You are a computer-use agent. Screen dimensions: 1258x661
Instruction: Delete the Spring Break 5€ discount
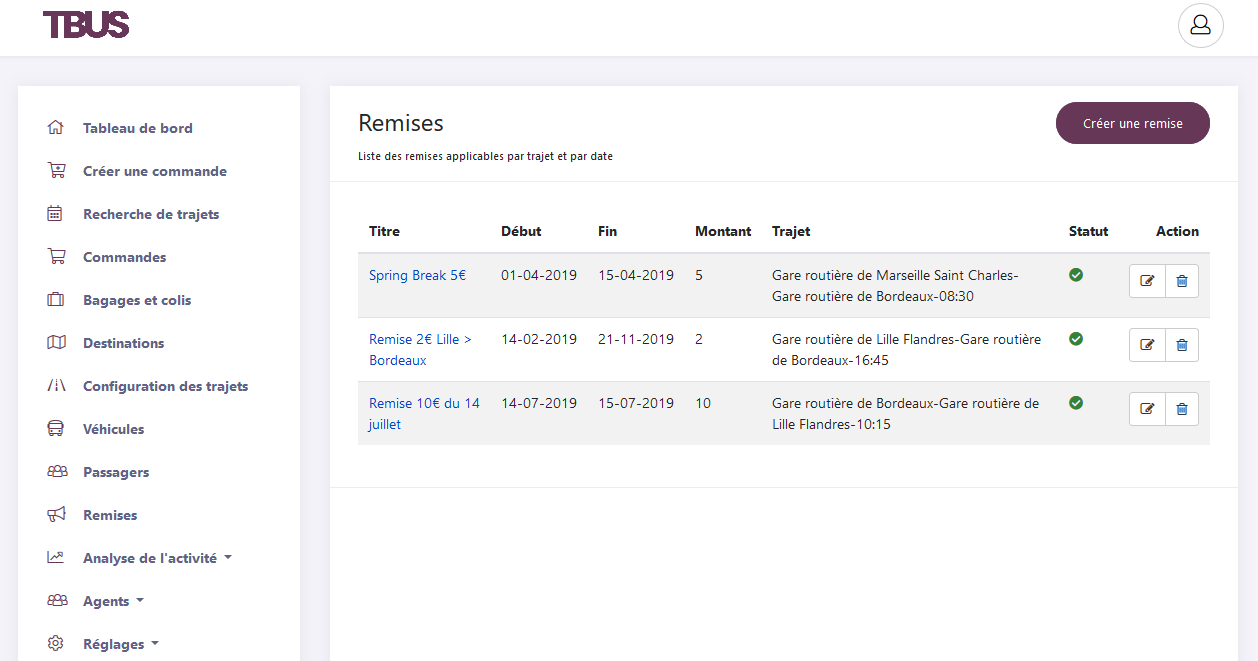(x=1181, y=281)
